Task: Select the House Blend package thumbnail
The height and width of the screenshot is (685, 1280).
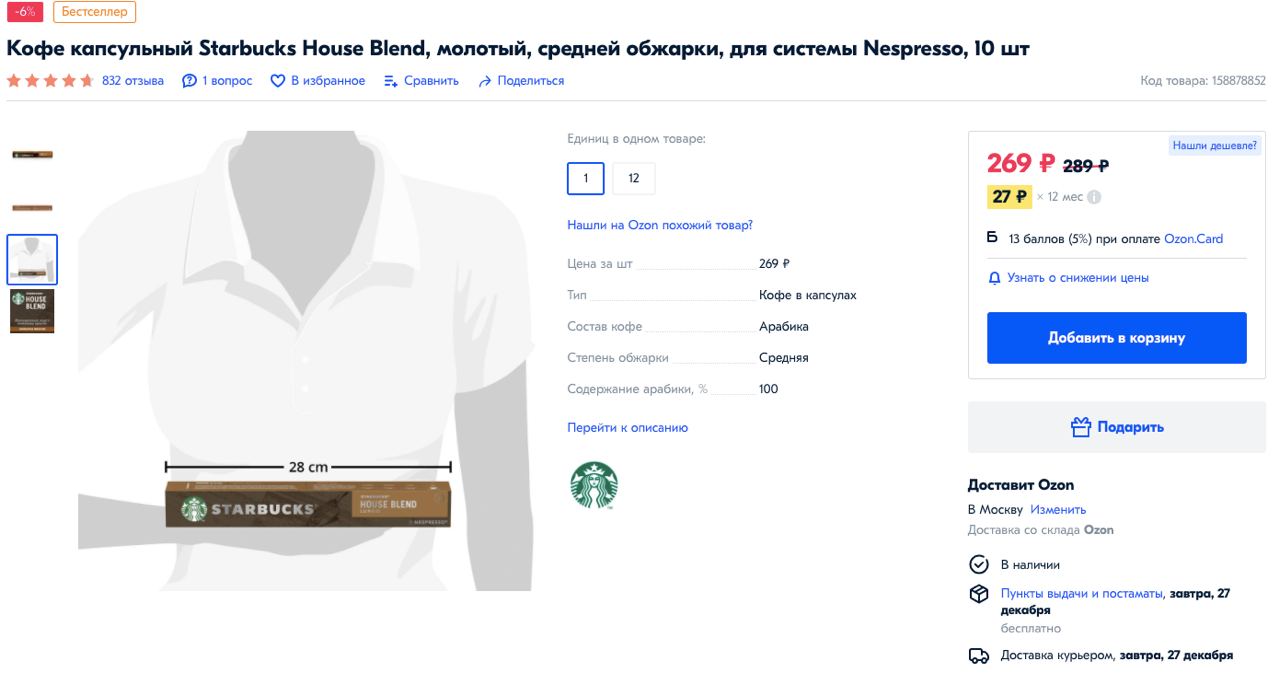Action: click(x=32, y=312)
